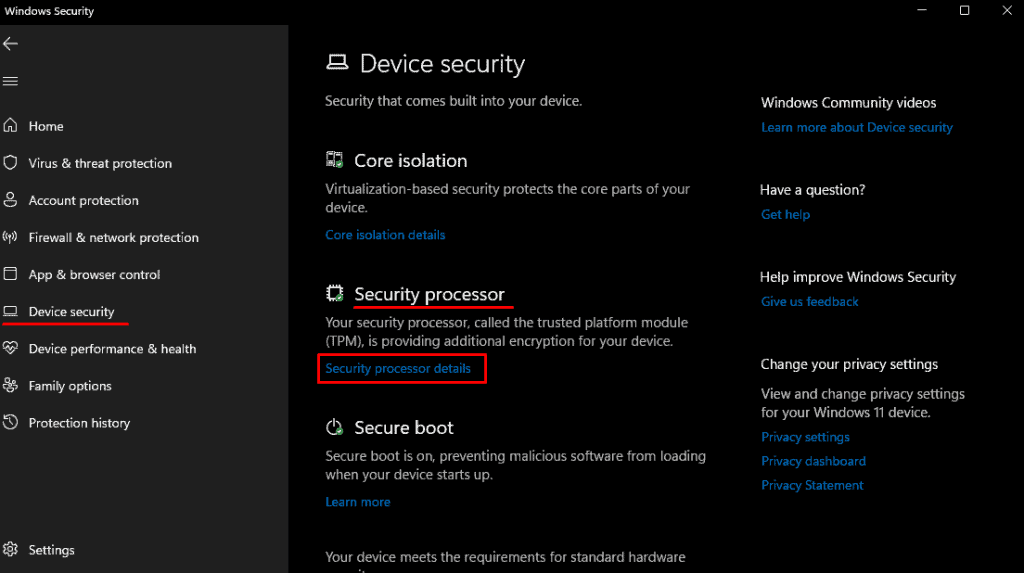Click the Account protection person icon
The image size is (1024, 573).
pyautogui.click(x=11, y=200)
